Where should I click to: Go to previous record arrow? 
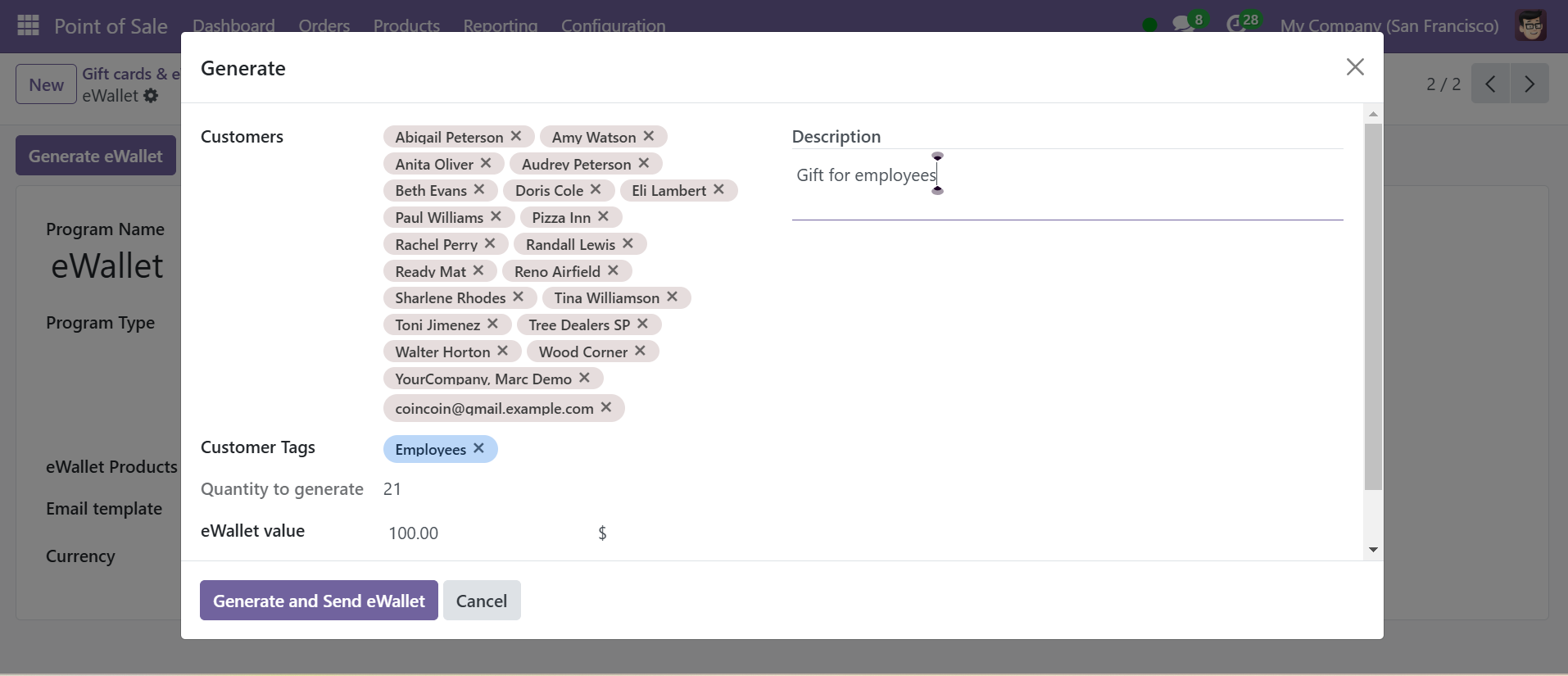tap(1490, 84)
